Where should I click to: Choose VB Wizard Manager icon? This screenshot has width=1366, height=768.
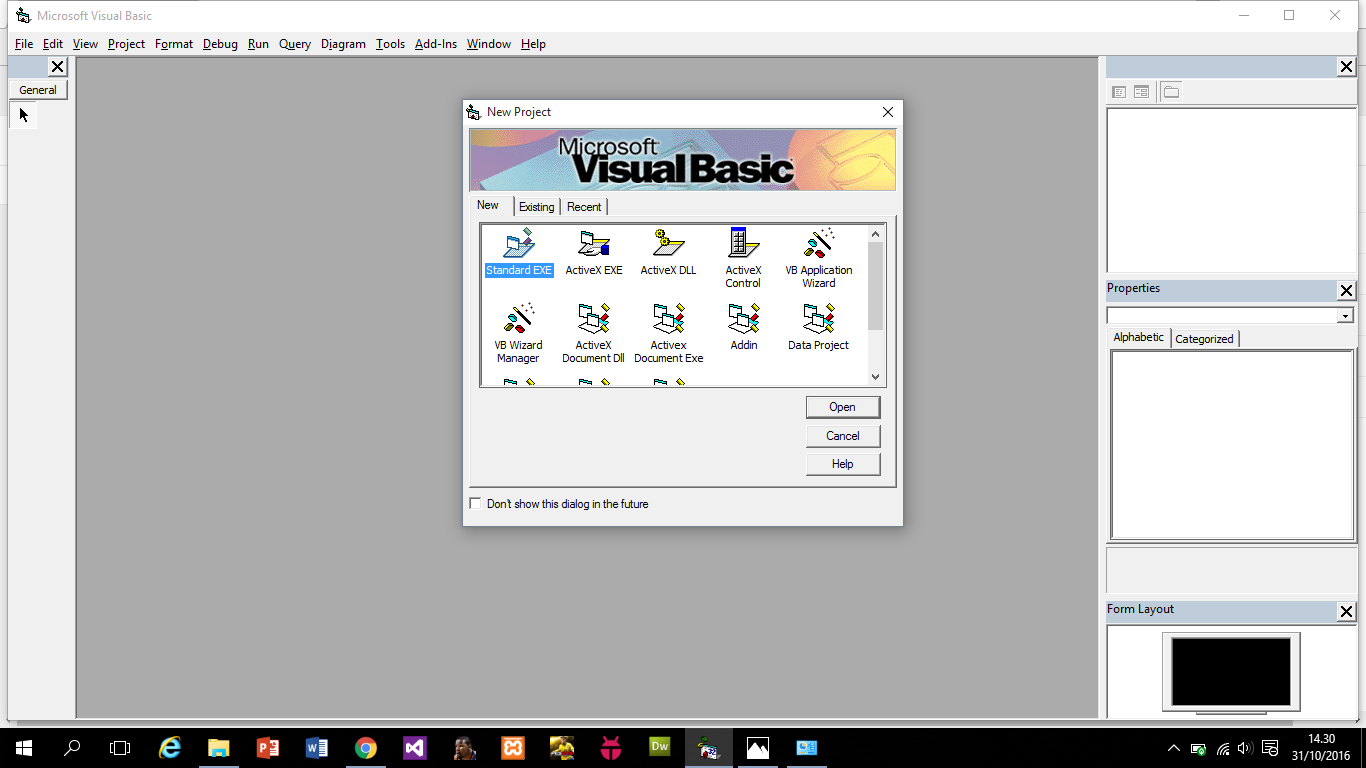pos(518,334)
